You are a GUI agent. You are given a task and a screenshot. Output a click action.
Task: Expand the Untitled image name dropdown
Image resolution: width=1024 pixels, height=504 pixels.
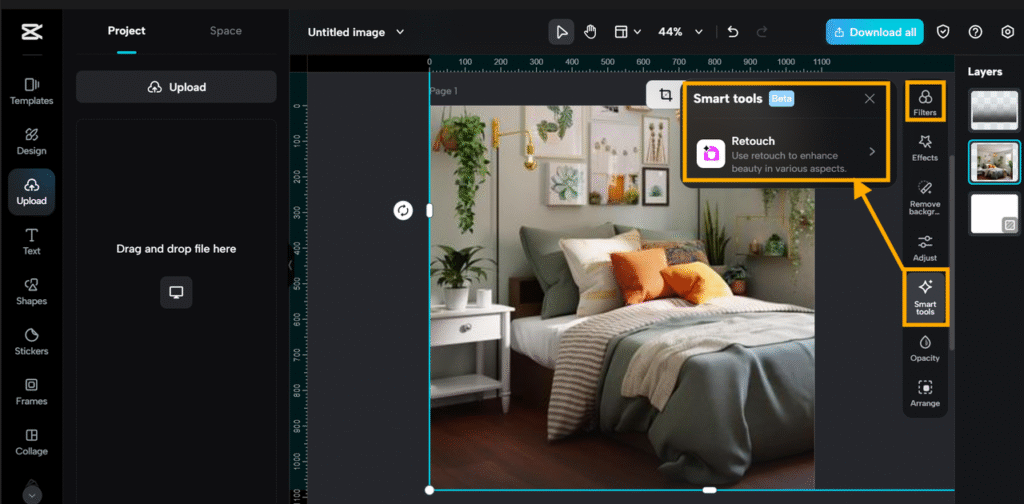356,32
